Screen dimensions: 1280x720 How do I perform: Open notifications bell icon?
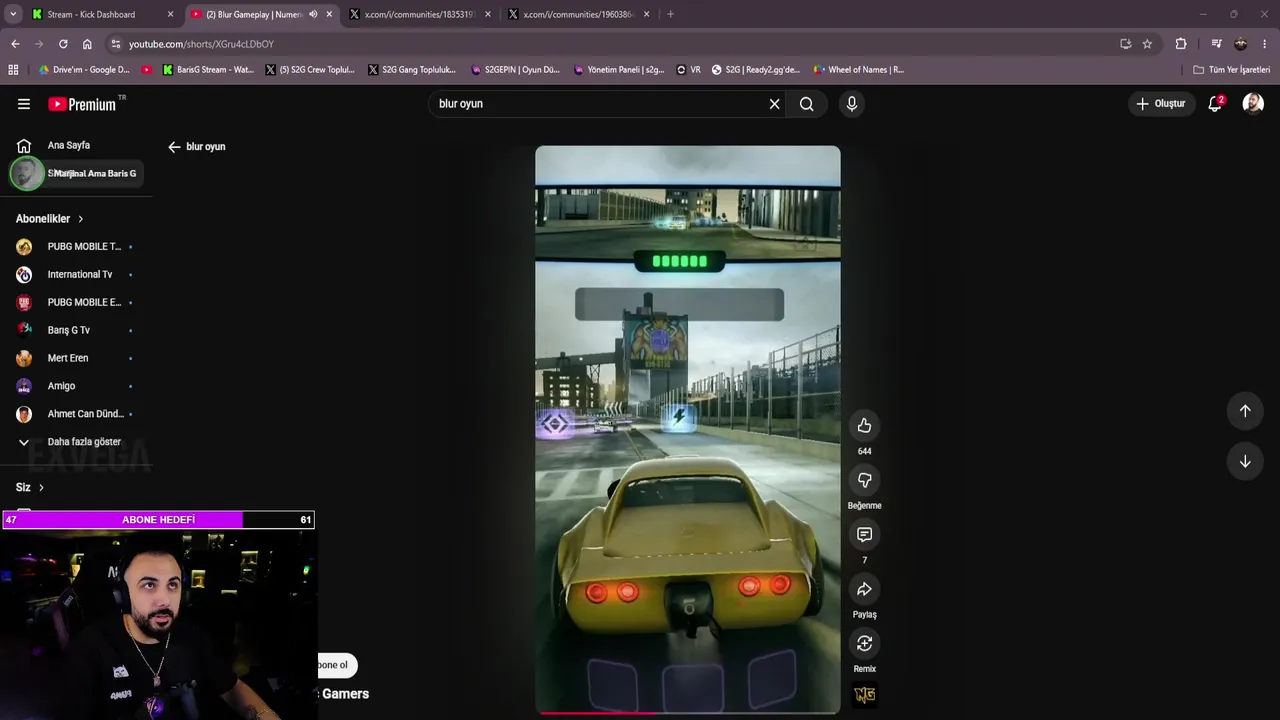(1215, 104)
